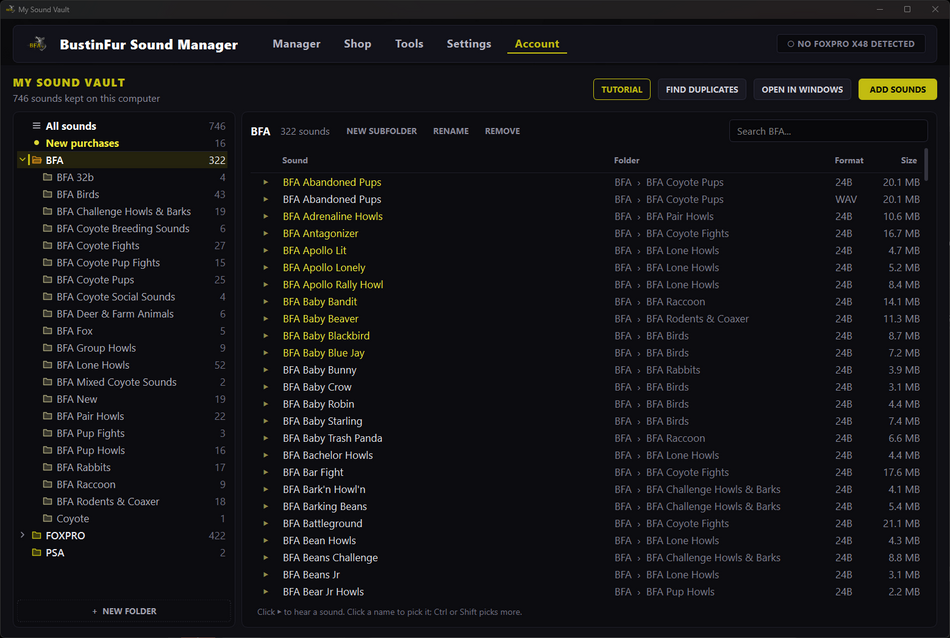Sort by the Sound column header
The height and width of the screenshot is (638, 950).
coord(295,161)
